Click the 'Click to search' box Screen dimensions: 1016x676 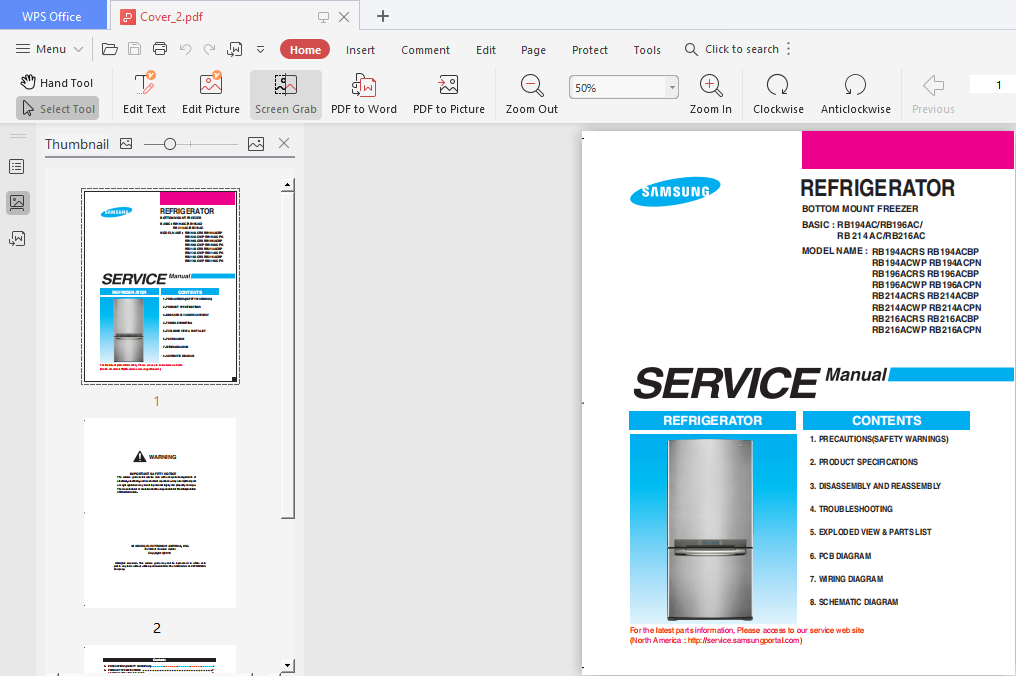point(732,49)
